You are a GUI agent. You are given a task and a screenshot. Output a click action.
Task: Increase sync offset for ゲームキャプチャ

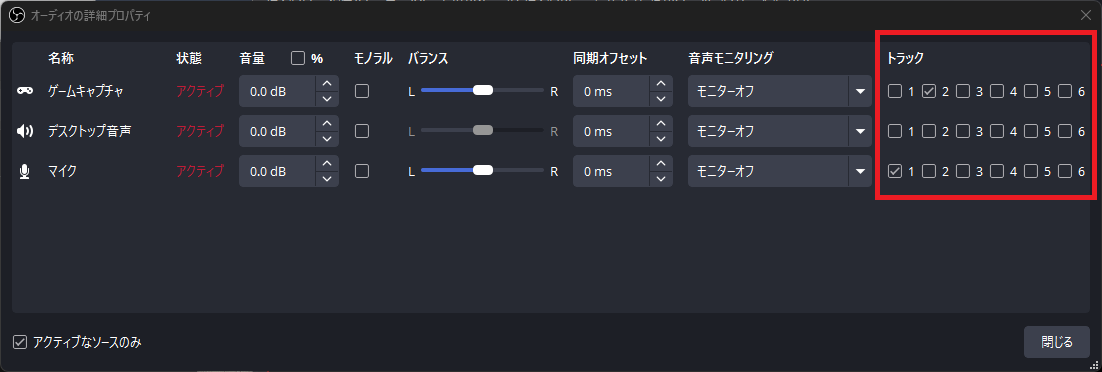coord(660,83)
